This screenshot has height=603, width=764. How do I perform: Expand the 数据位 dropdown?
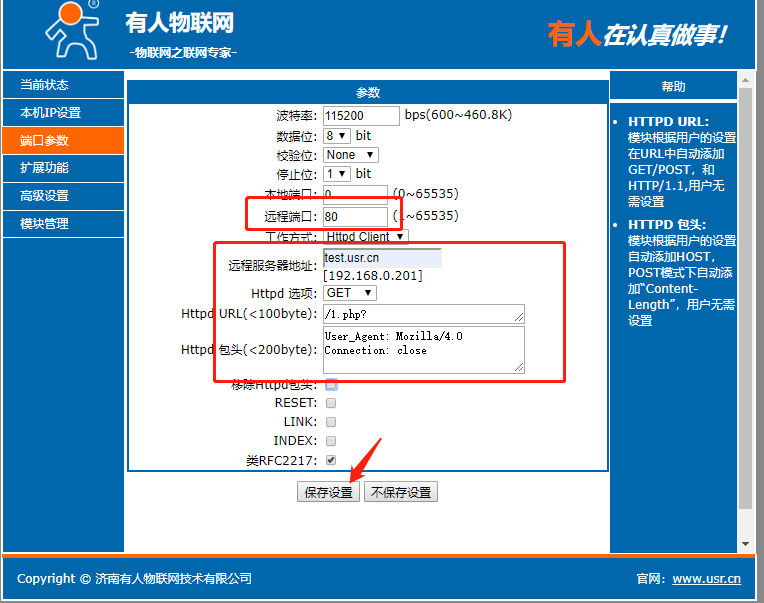pos(336,136)
